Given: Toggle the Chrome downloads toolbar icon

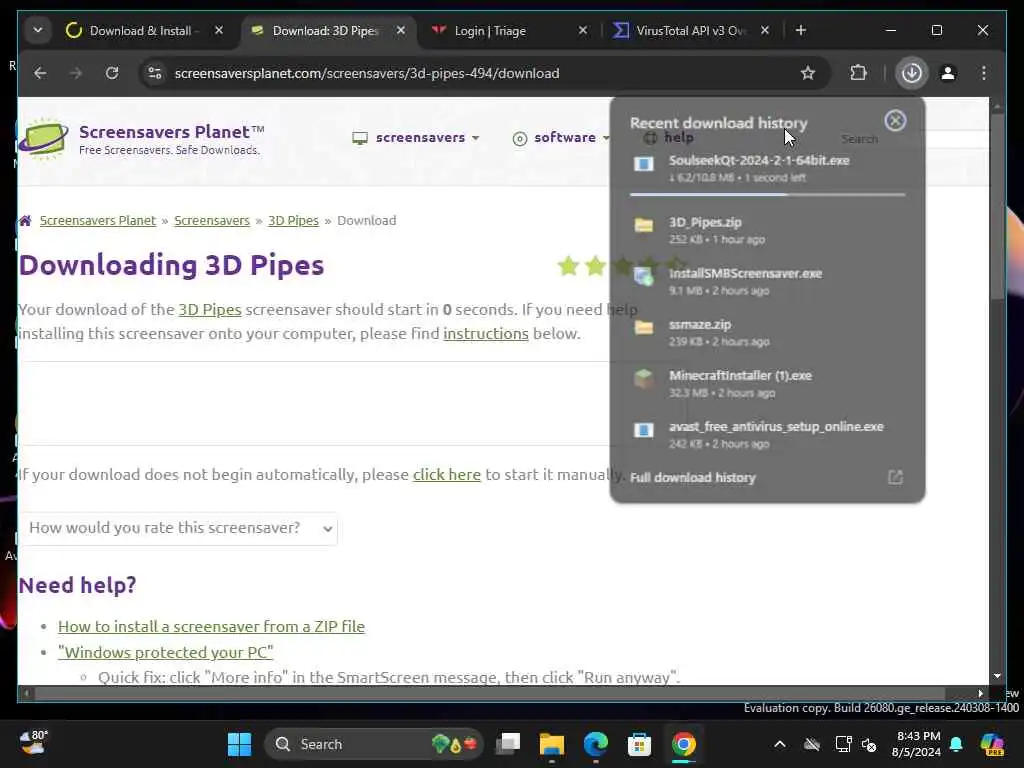Looking at the screenshot, I should (x=911, y=73).
